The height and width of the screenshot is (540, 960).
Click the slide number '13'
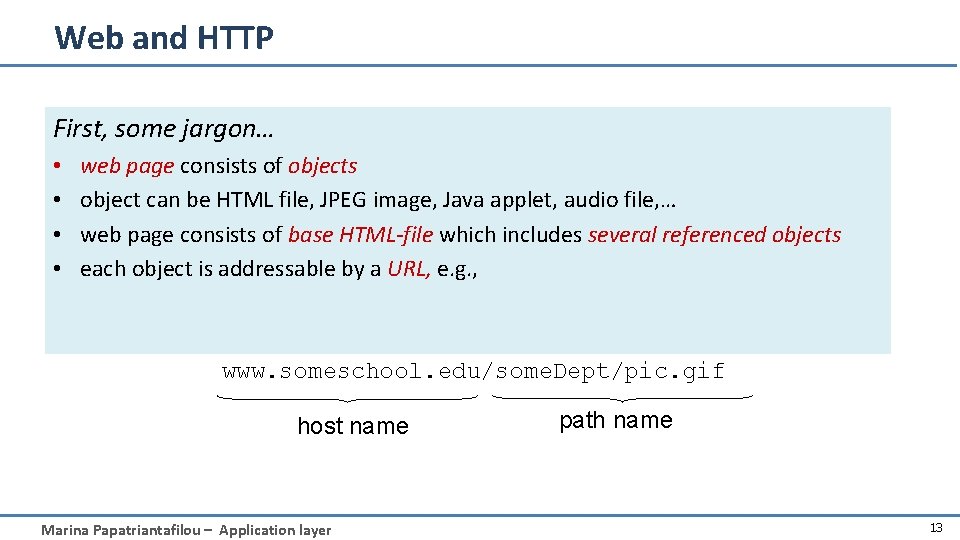(936, 528)
